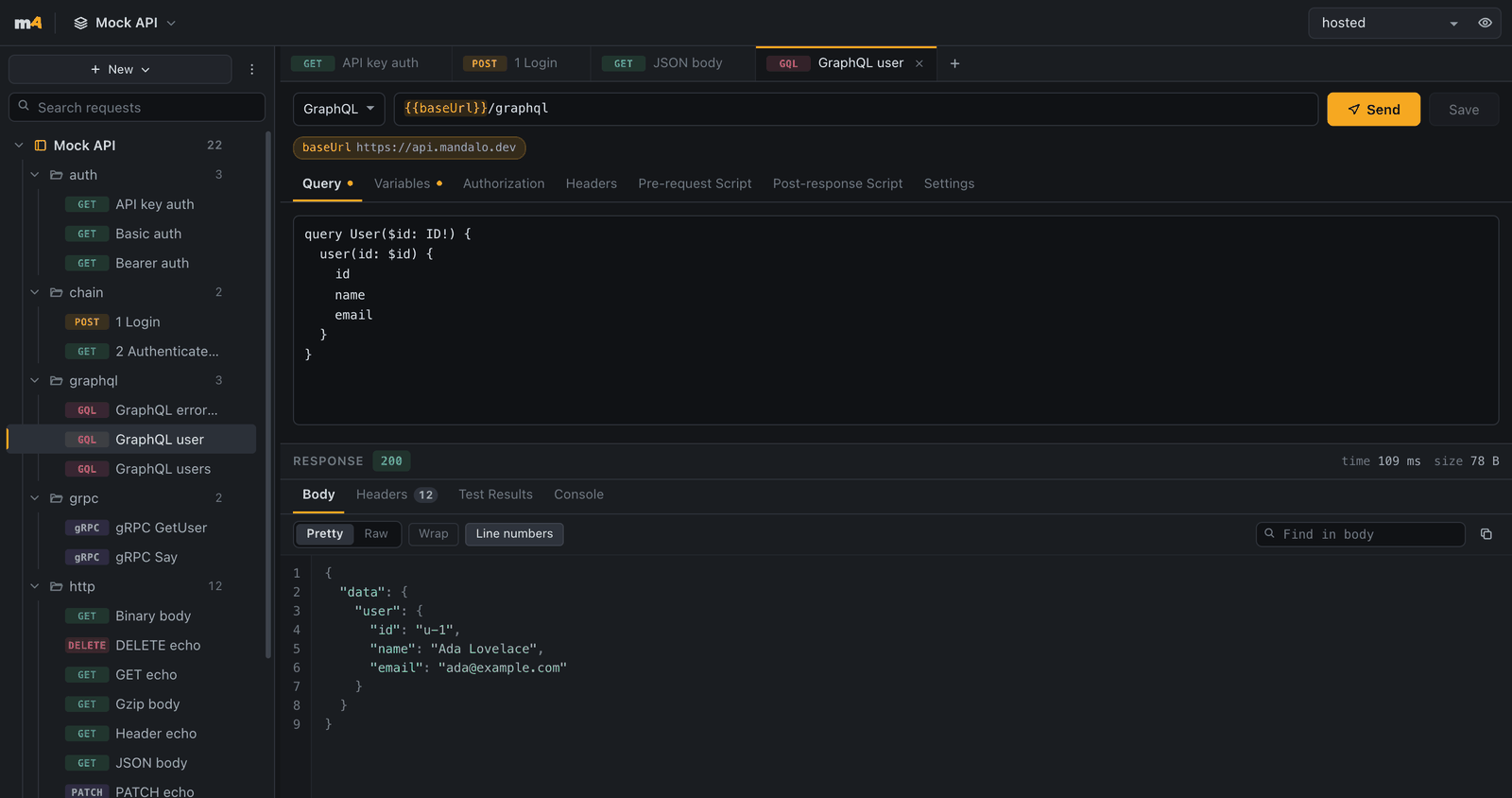This screenshot has height=798, width=1512.
Task: Collapse the auth folder
Action: point(35,175)
